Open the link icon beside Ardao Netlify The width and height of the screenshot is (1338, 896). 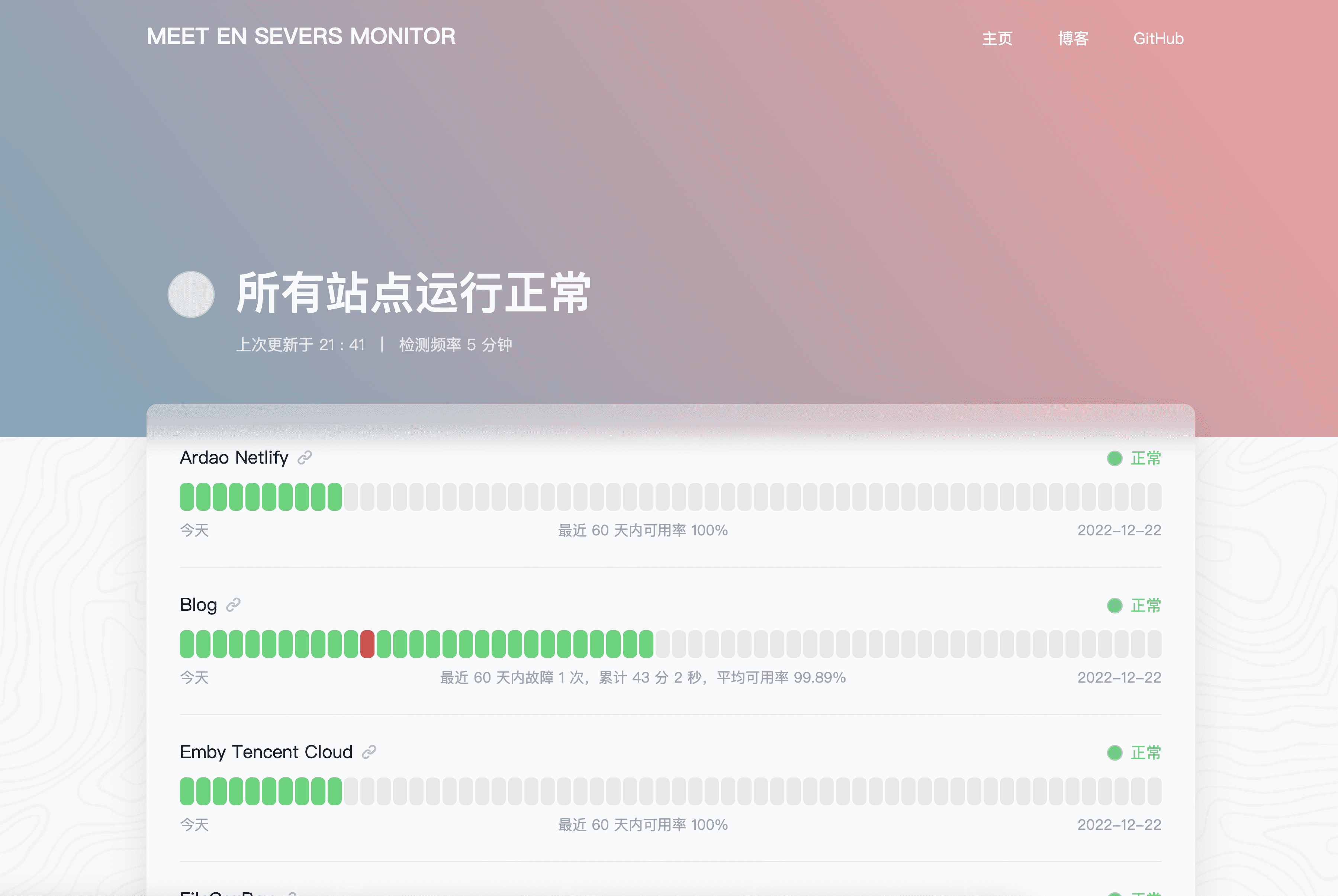coord(305,458)
